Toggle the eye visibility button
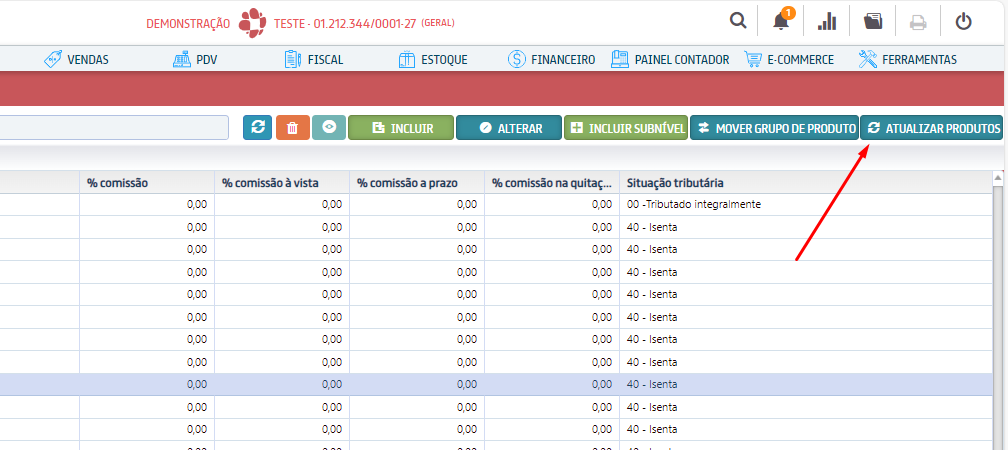Screen dimensions: 1008x450 [328, 128]
